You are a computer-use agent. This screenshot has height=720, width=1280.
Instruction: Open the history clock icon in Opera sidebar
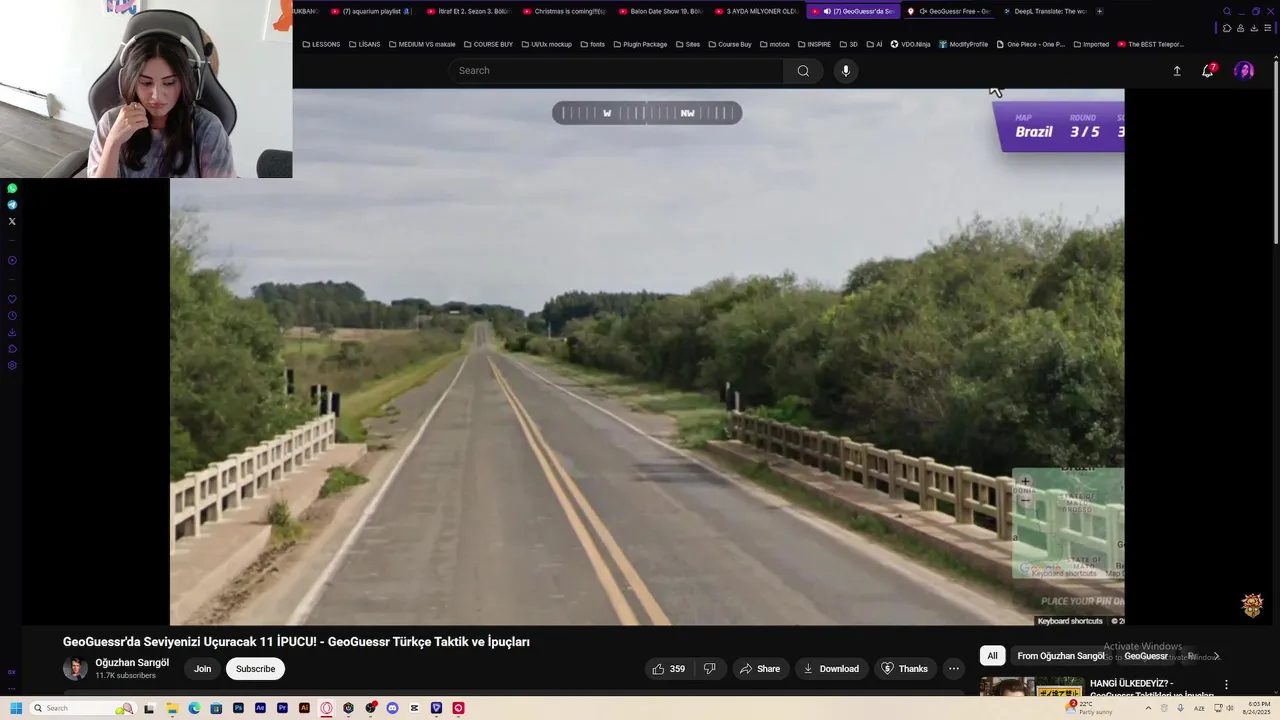tap(12, 316)
